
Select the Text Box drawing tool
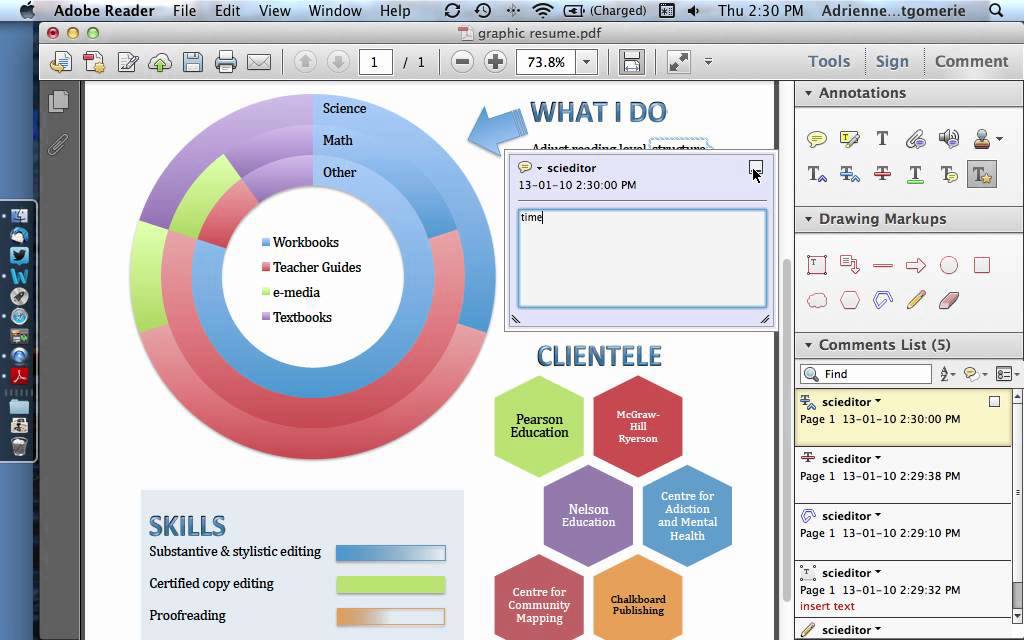[x=816, y=264]
